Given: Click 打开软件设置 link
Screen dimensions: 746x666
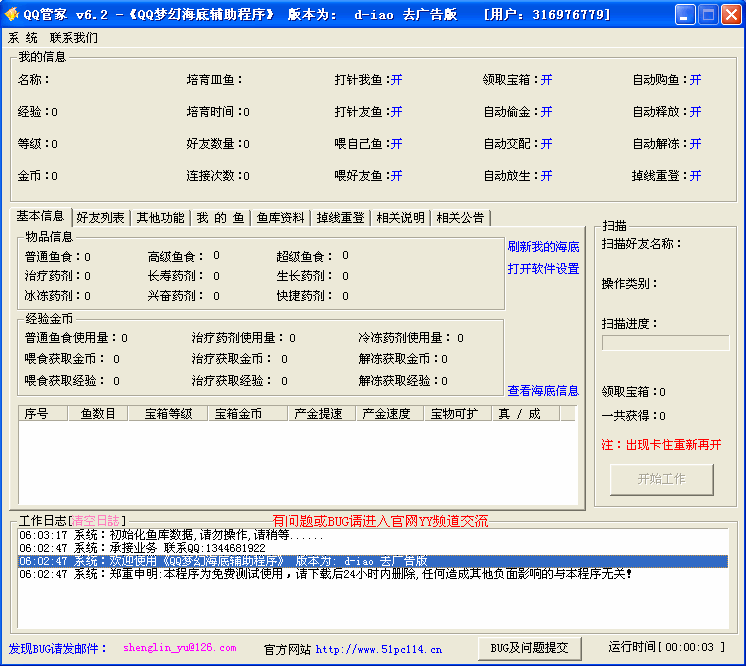Looking at the screenshot, I should click(543, 269).
